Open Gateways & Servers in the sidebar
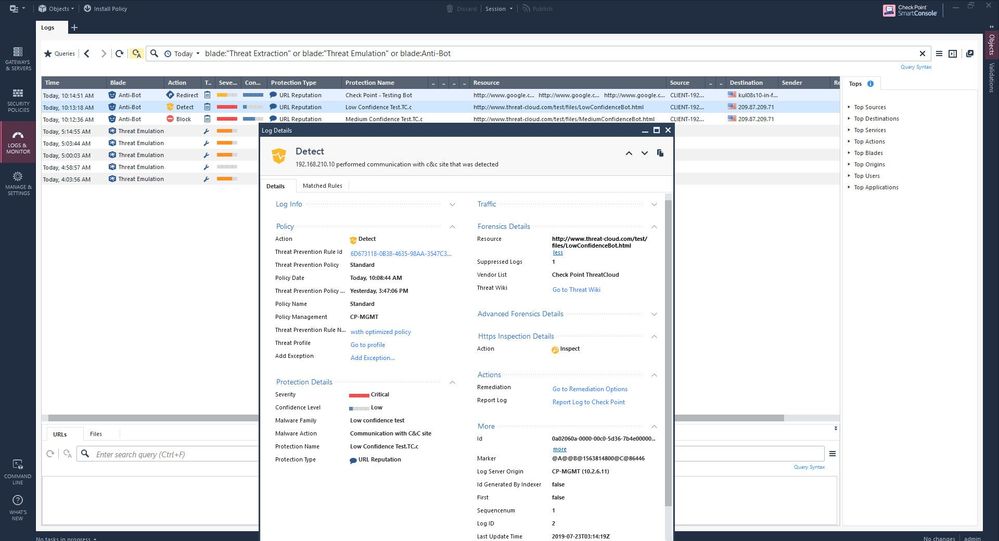 coord(18,59)
